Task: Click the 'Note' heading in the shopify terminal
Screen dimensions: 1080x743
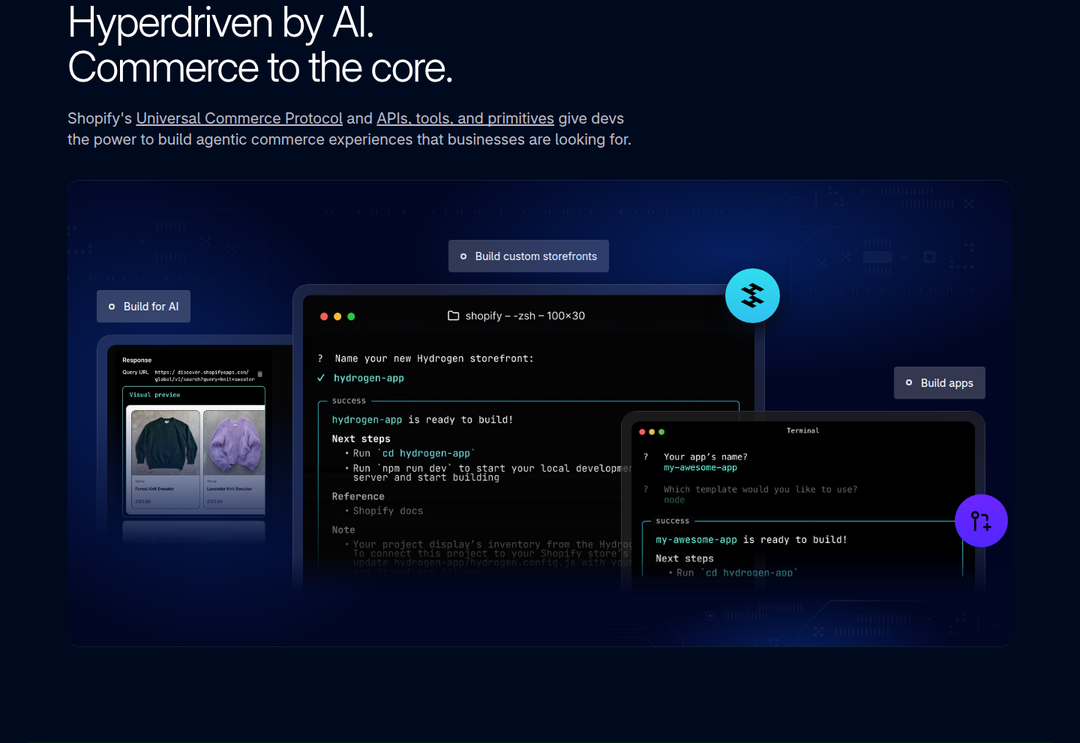Action: (x=344, y=530)
